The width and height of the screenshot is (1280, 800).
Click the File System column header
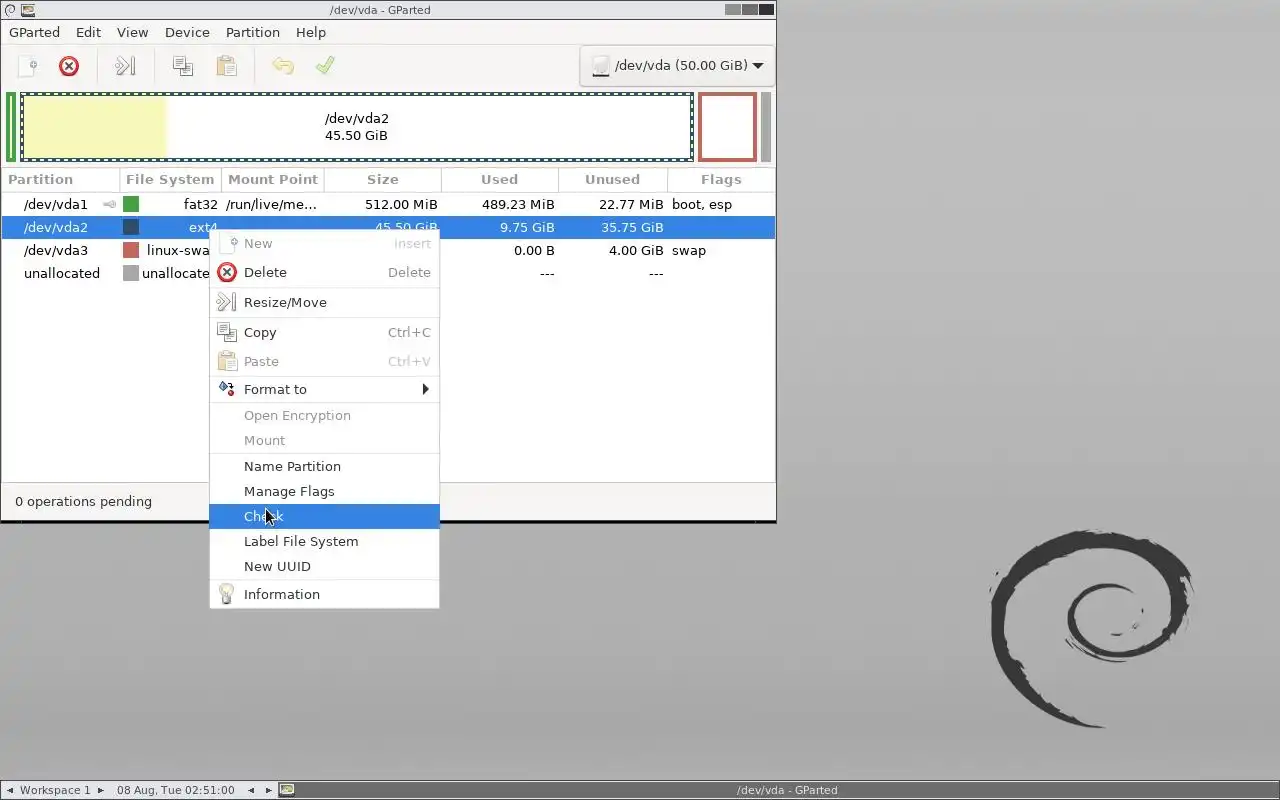click(170, 180)
